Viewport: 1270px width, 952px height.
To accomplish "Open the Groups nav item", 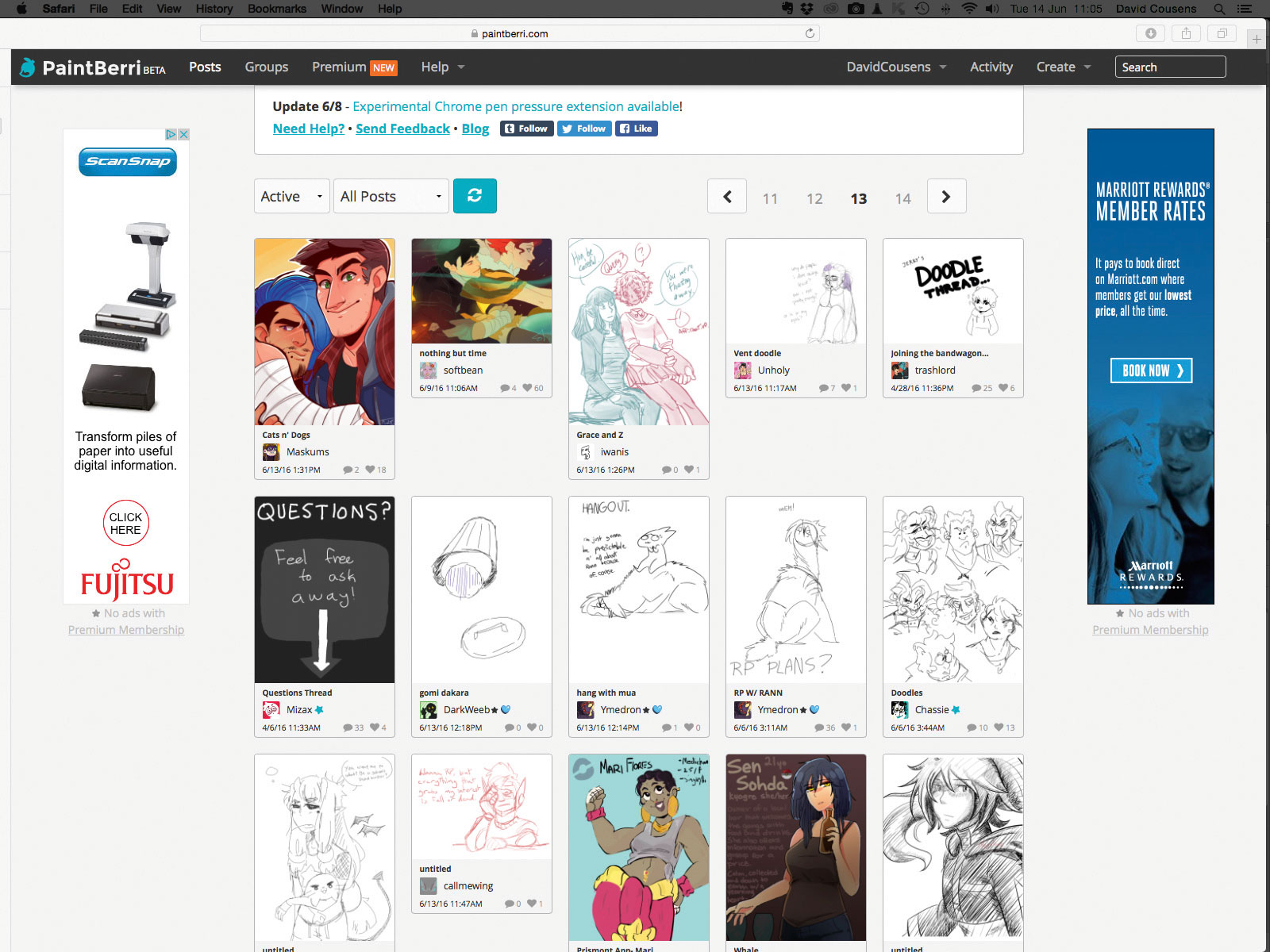I will [x=267, y=67].
